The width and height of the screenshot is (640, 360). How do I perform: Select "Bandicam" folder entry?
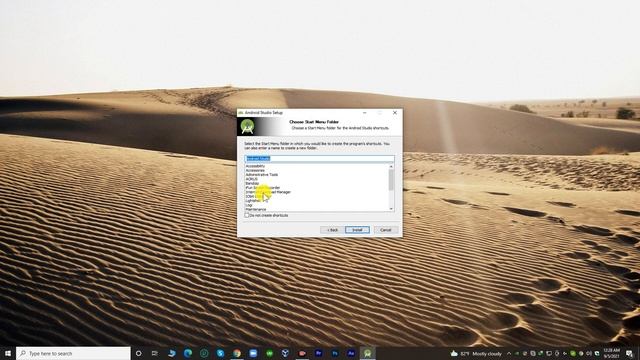pyautogui.click(x=252, y=183)
